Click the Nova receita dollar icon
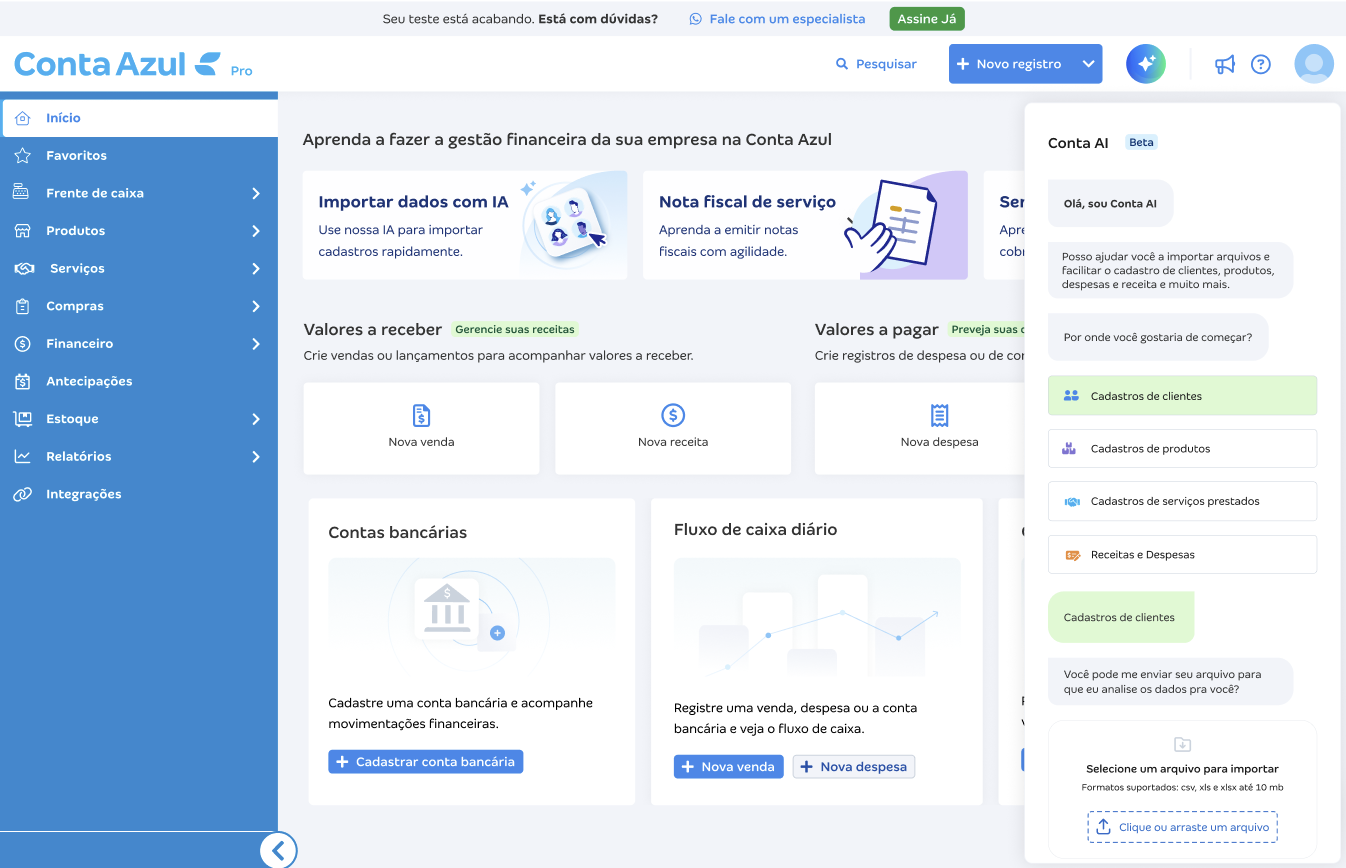 pyautogui.click(x=673, y=415)
